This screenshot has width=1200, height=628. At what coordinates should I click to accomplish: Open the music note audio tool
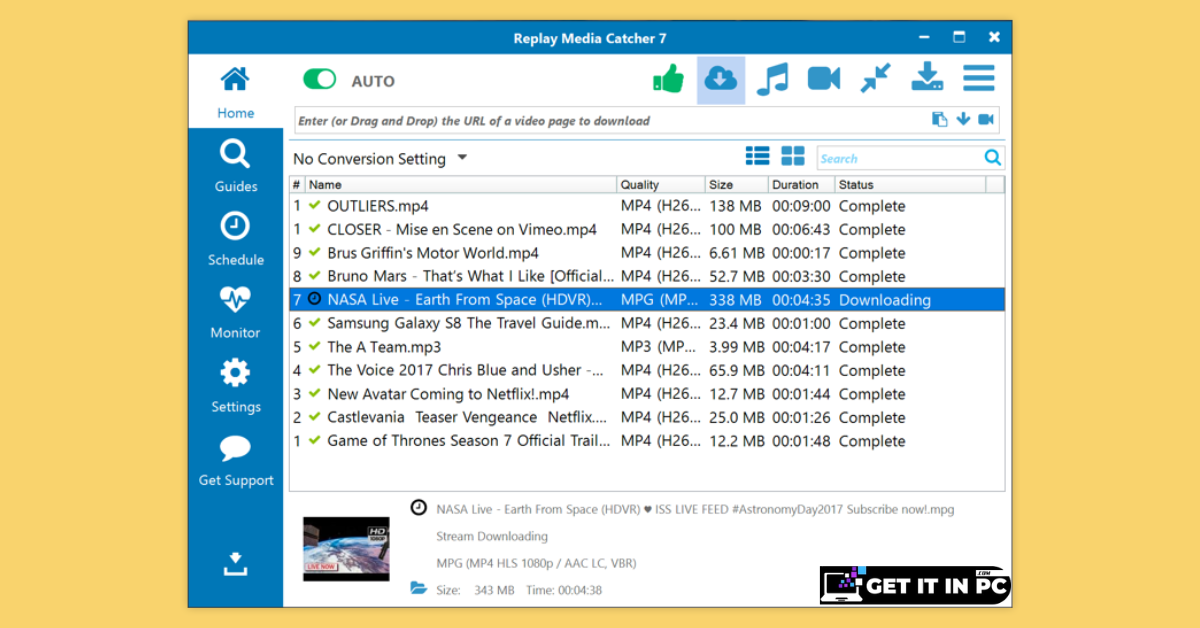point(772,79)
